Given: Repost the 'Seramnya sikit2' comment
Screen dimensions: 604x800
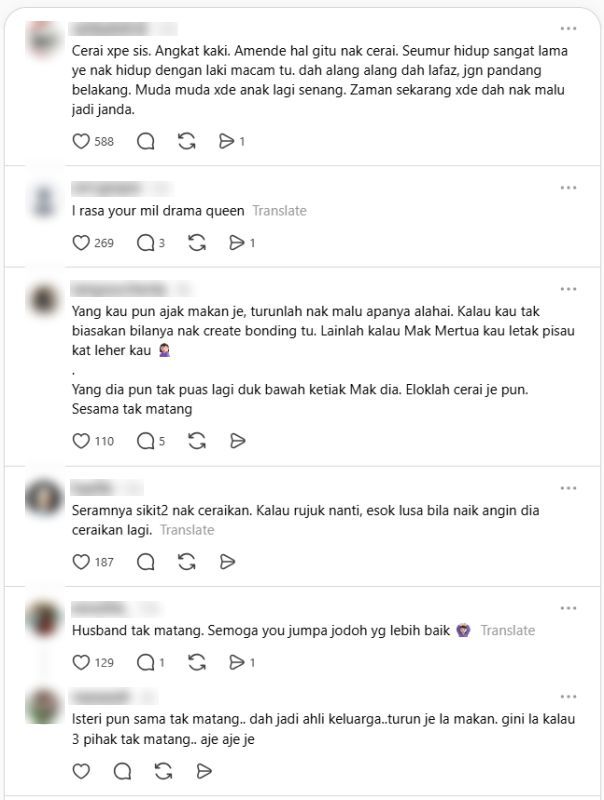Looking at the screenshot, I should point(187,562).
